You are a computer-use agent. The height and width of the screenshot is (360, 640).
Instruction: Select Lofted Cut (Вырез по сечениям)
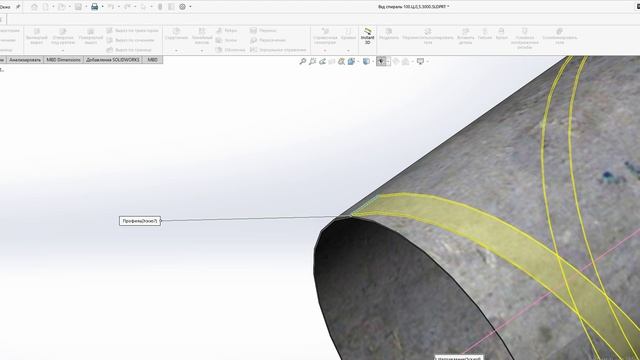pos(130,40)
